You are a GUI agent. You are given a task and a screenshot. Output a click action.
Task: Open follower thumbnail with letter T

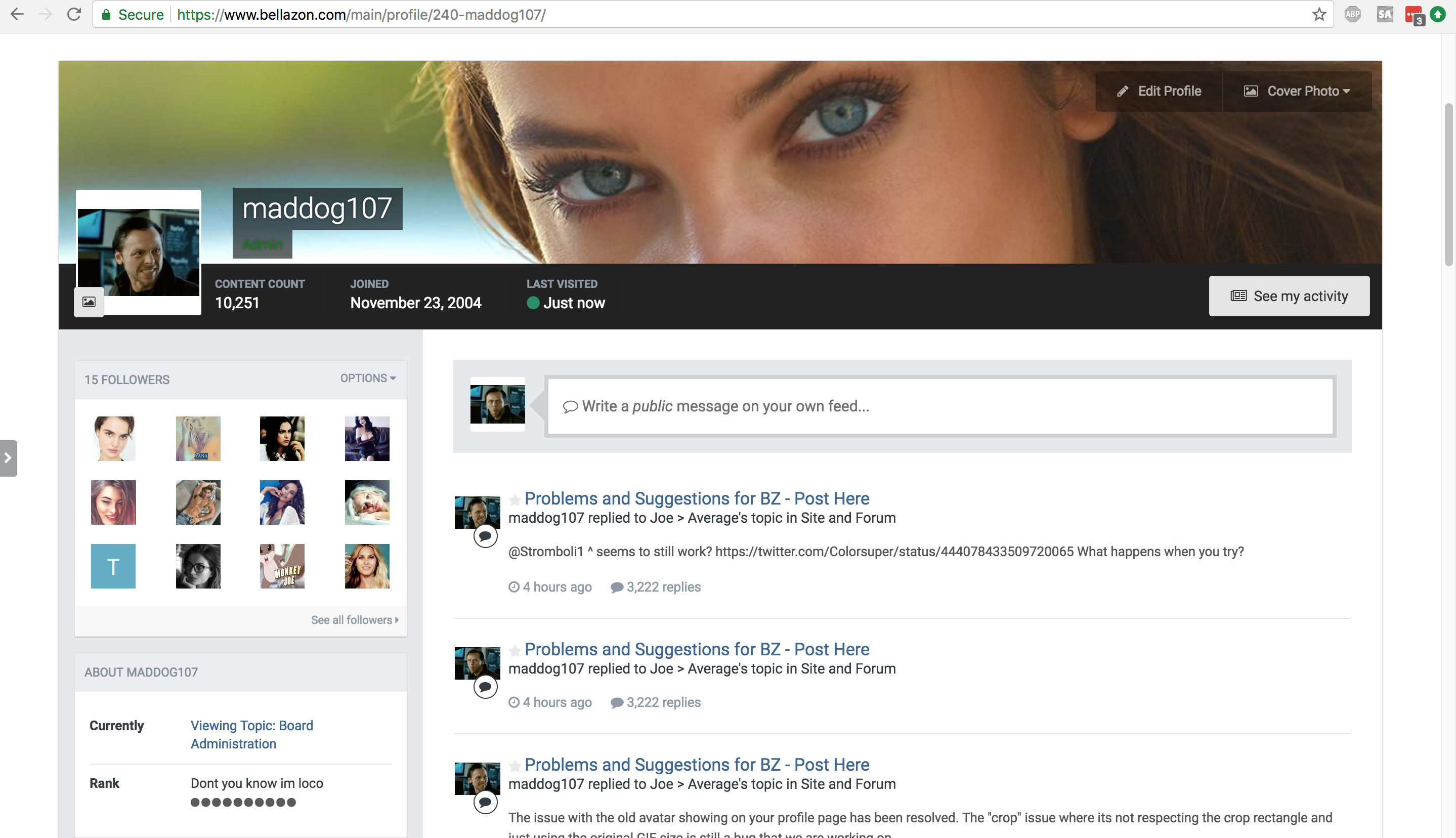point(113,566)
